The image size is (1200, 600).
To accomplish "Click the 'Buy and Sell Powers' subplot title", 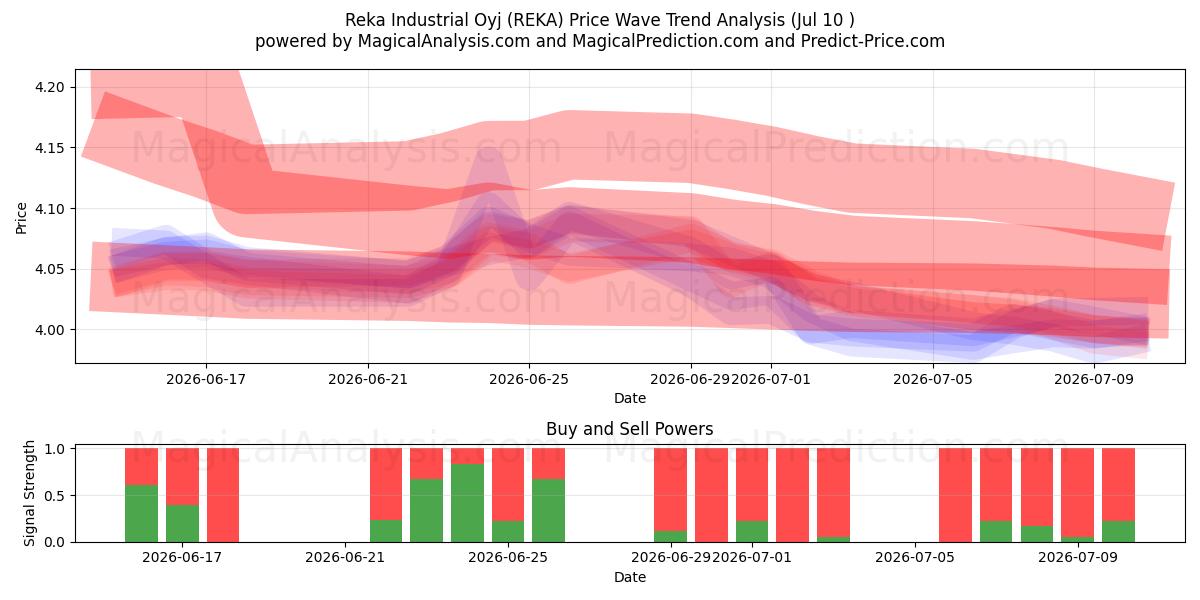I will click(x=630, y=429).
